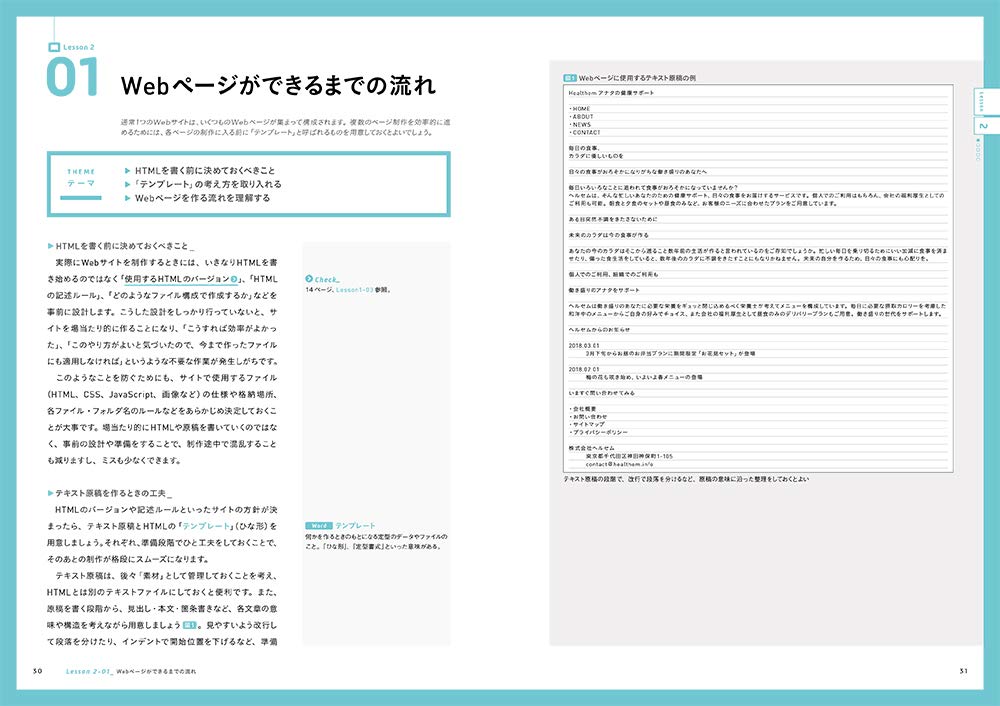Click the footer Lesson 2-01_ label
This screenshot has width=1000, height=706.
89,672
